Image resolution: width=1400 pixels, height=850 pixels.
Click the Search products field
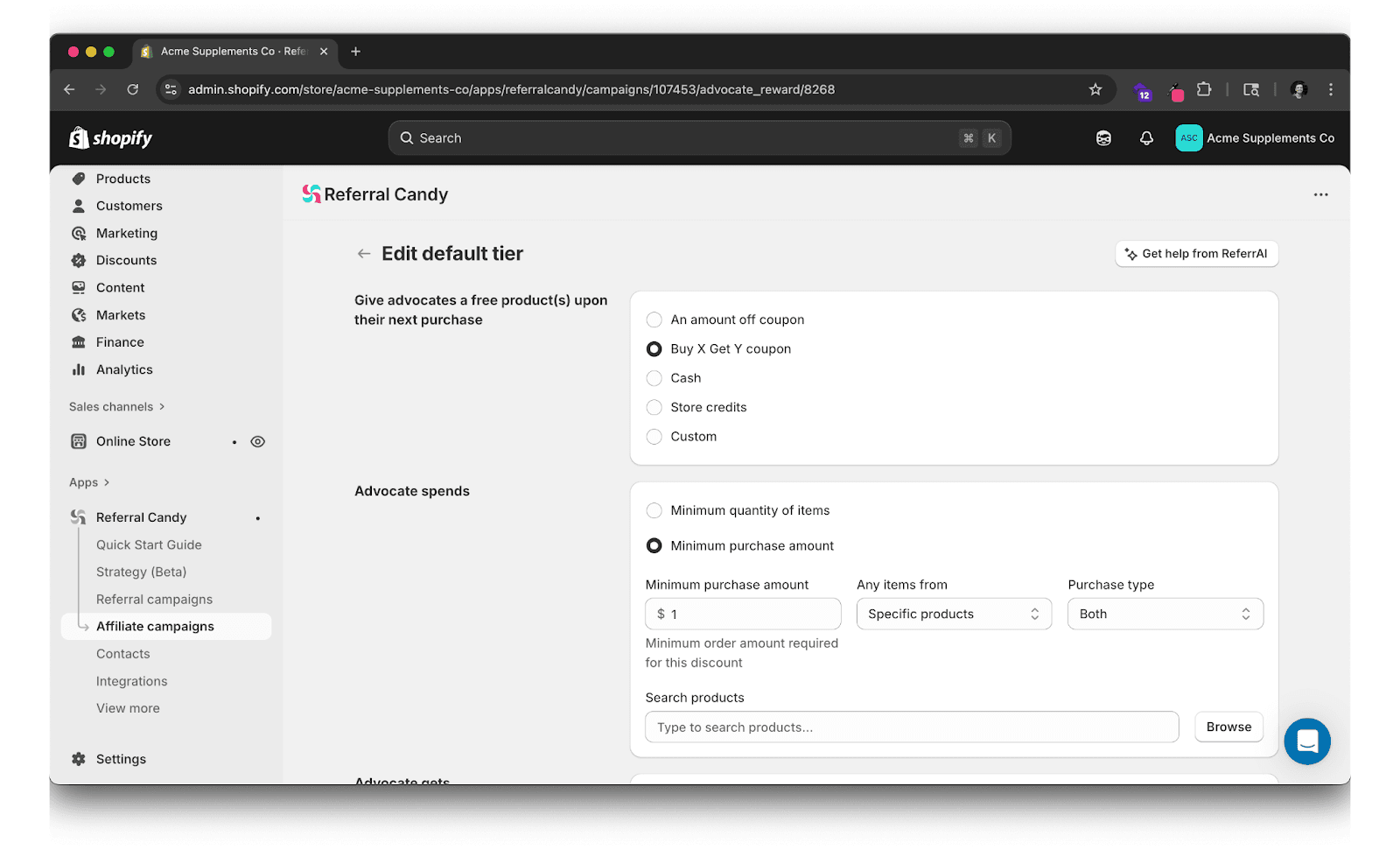tap(912, 727)
